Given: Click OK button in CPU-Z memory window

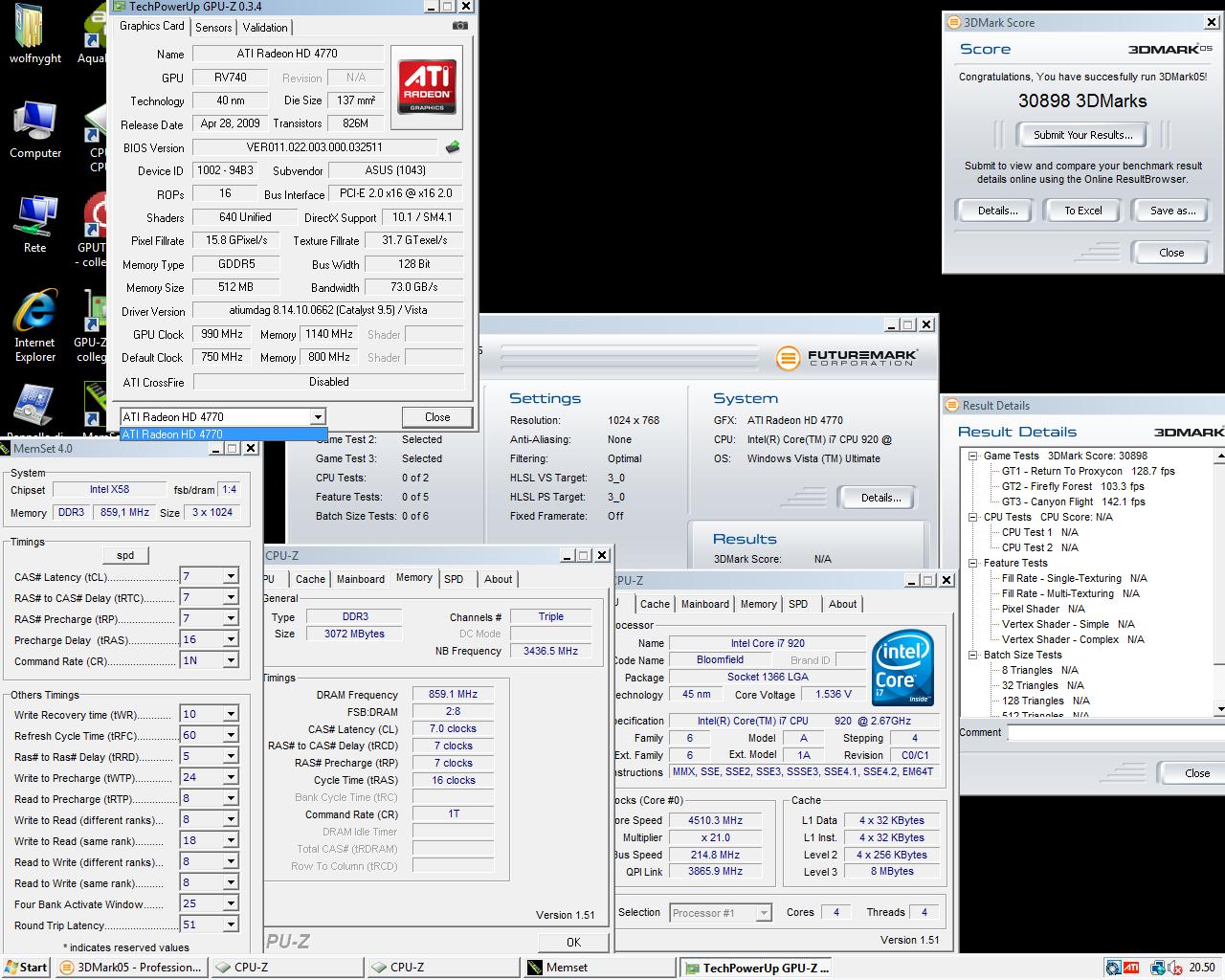Looking at the screenshot, I should click(573, 942).
